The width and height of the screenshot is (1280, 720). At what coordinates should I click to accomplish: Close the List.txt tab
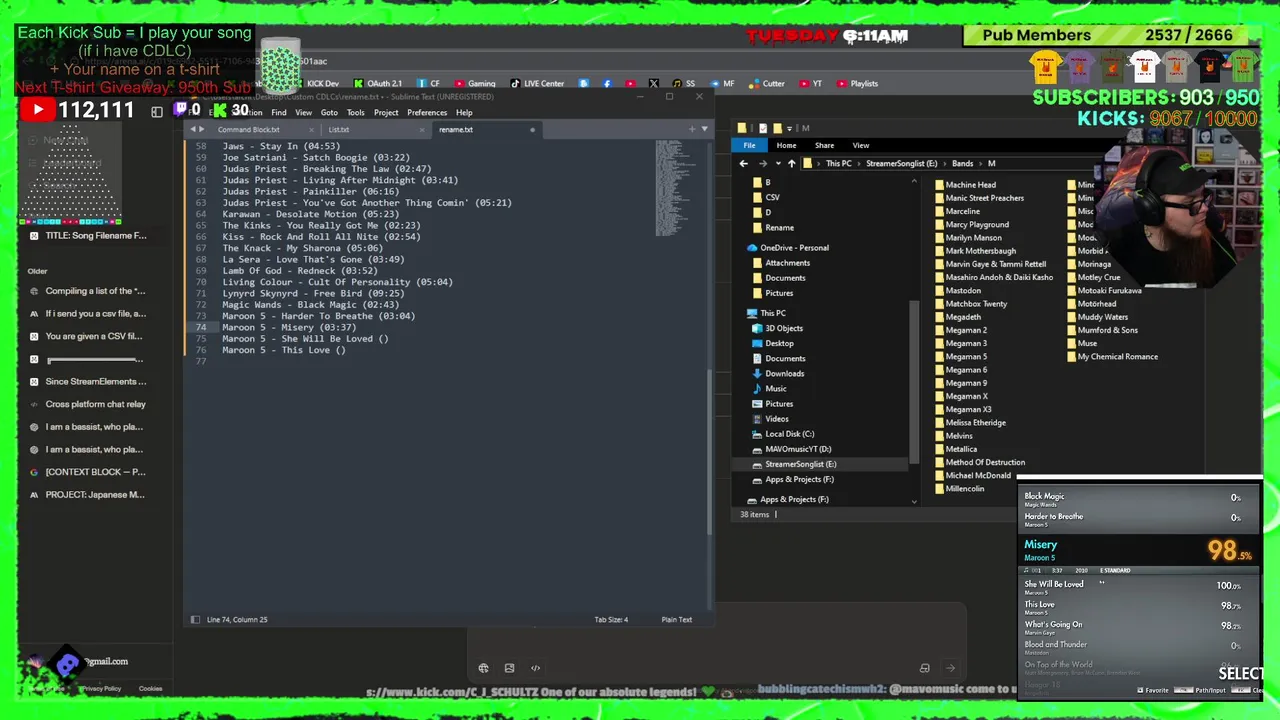(421, 130)
